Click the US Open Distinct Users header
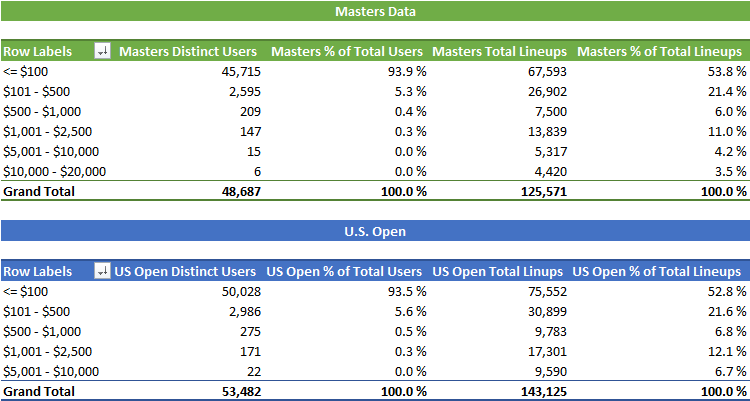 (185, 272)
